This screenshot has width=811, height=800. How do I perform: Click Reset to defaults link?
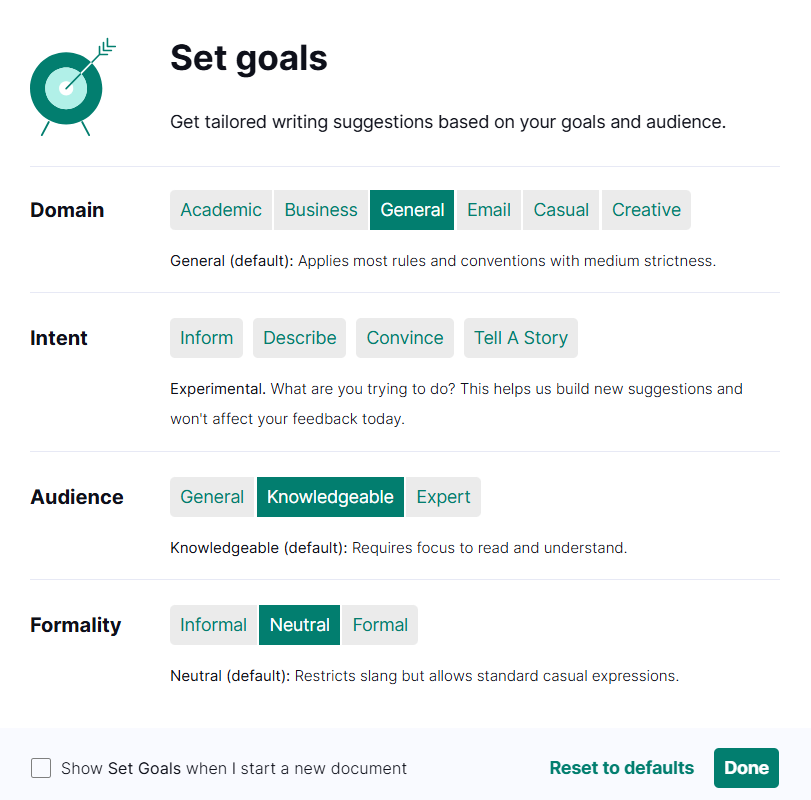point(622,768)
